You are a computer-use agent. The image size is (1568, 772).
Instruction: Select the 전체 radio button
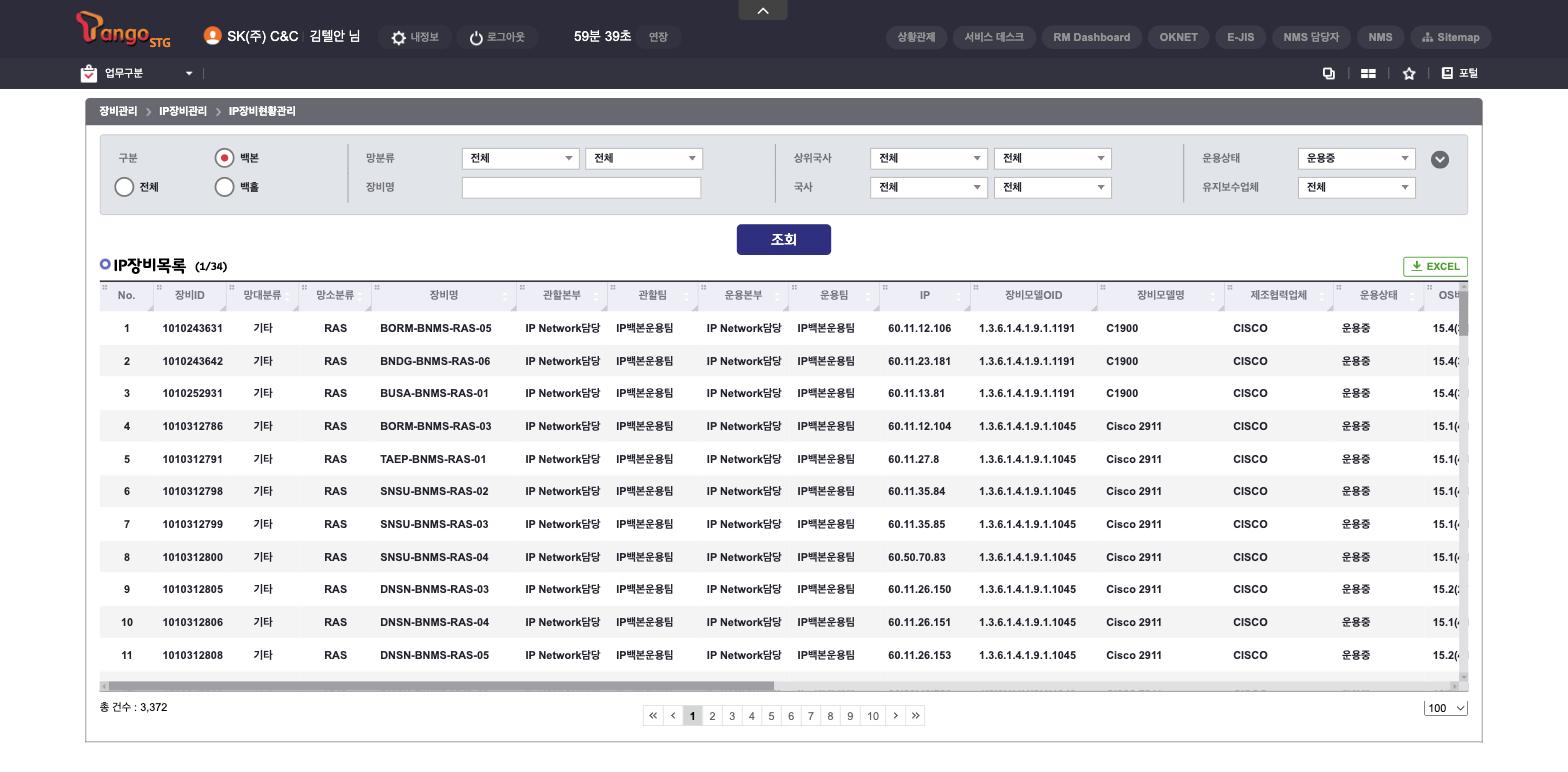pos(124,187)
